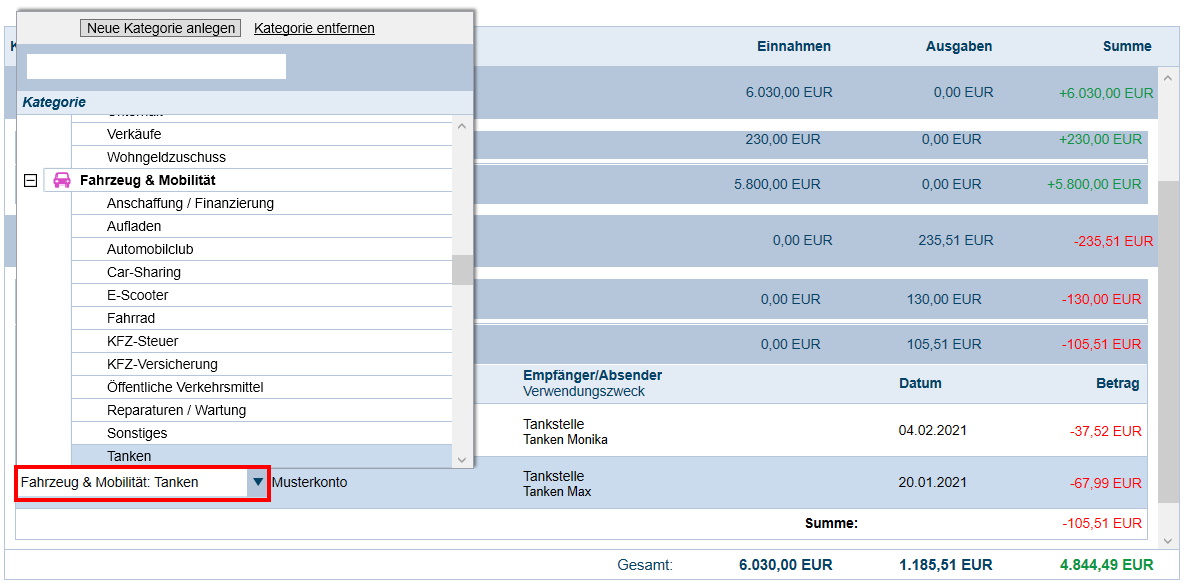Click the Einnahmen column header
The width and height of the screenshot is (1184, 583).
794,47
